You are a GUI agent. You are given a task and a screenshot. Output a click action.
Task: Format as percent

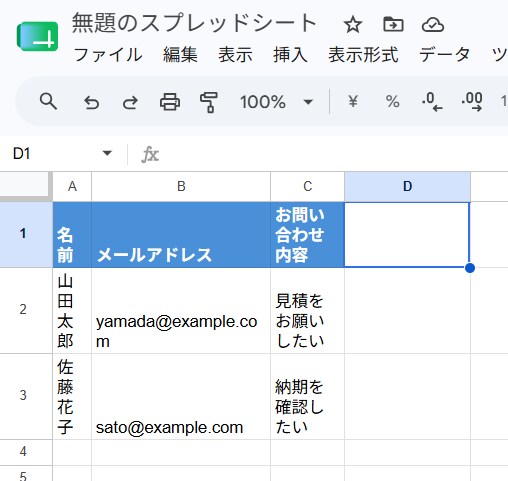(x=392, y=101)
